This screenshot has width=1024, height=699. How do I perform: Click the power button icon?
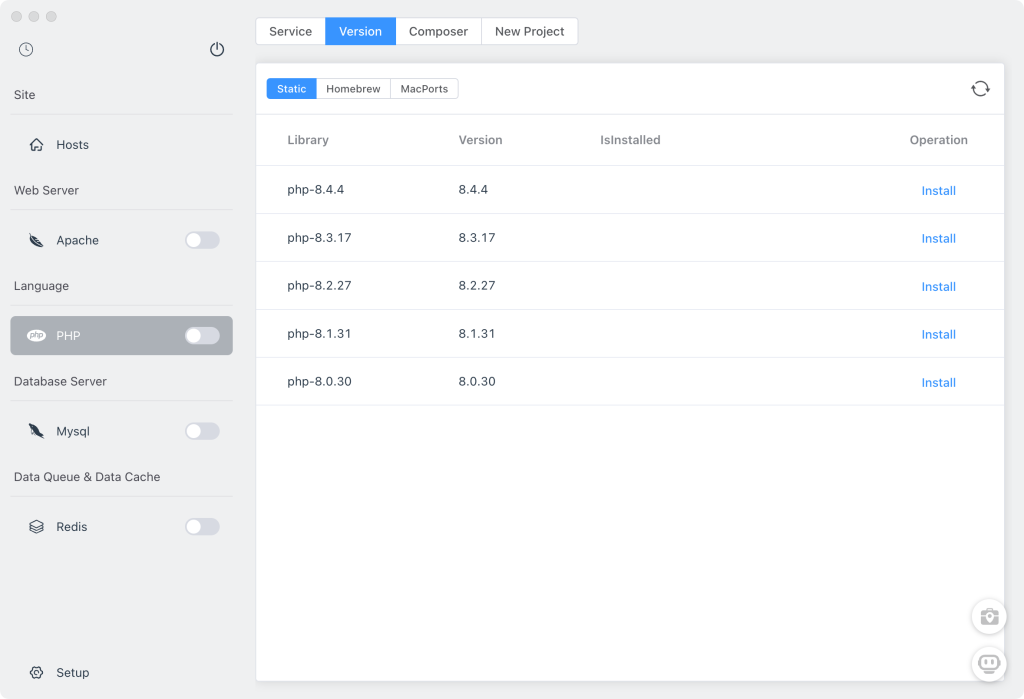[x=217, y=49]
